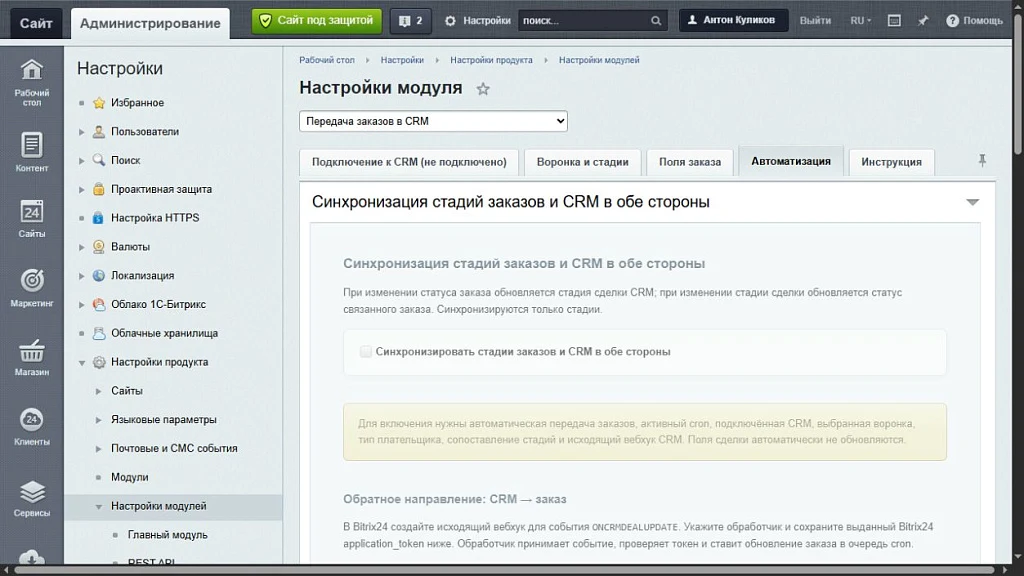
Task: Open the Контент sidebar section
Action: pos(31,152)
